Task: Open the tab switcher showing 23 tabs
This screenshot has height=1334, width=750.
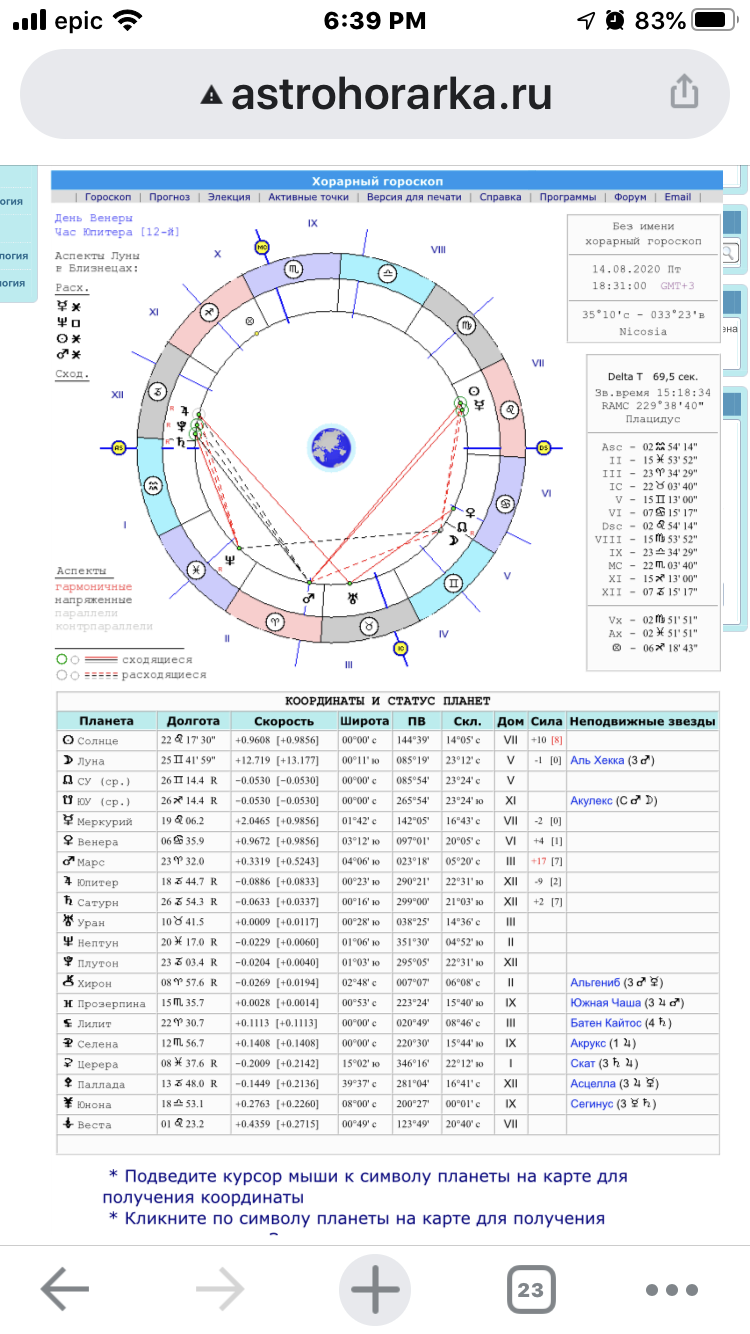Action: (530, 1289)
